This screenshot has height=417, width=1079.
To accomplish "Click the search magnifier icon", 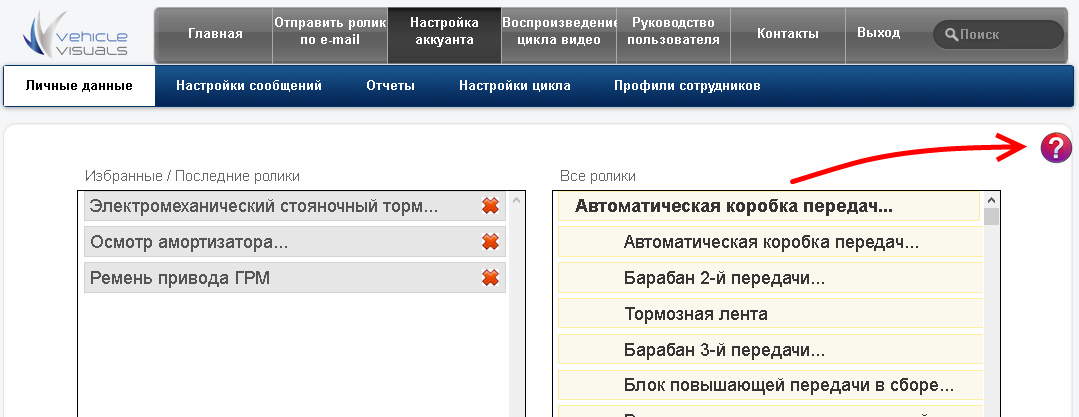I will click(952, 34).
